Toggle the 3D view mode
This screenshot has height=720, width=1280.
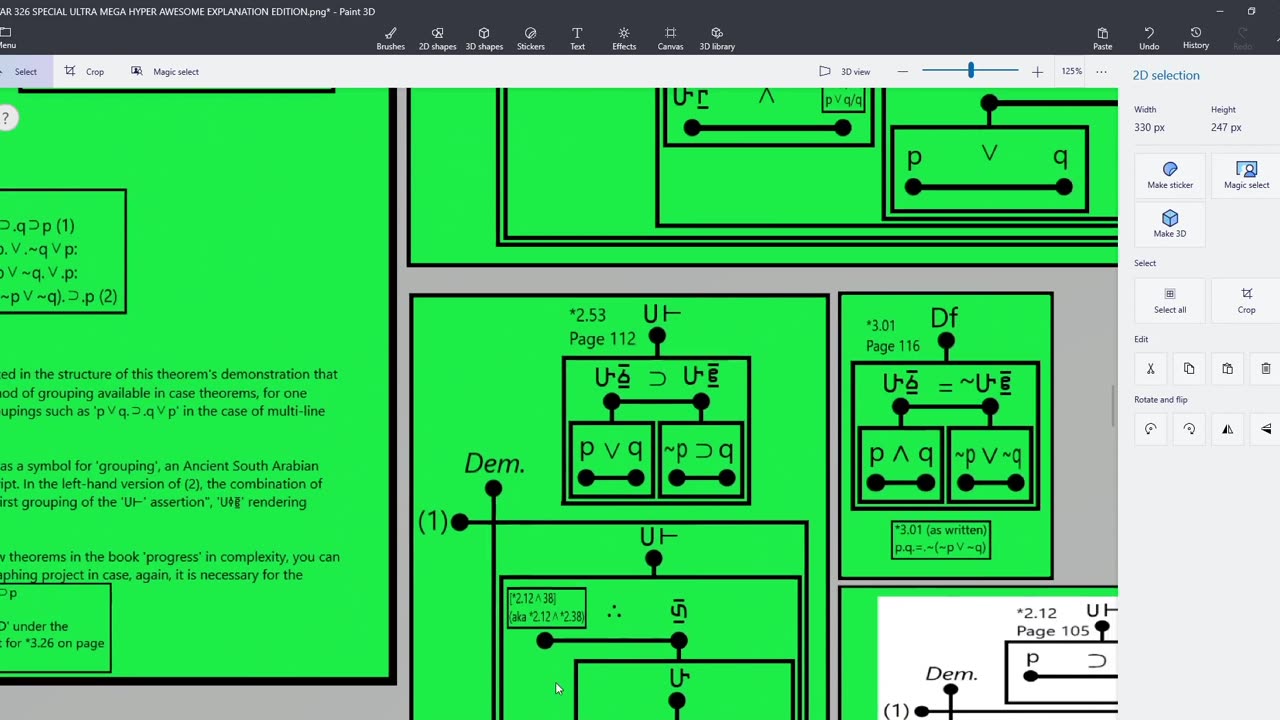844,72
